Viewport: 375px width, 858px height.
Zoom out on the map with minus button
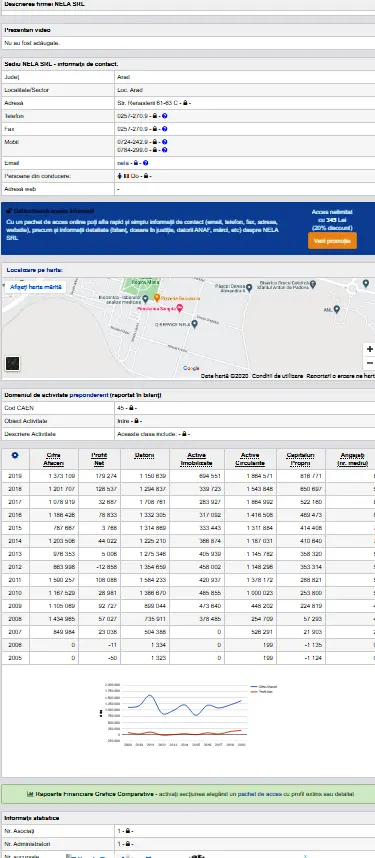[x=370, y=363]
